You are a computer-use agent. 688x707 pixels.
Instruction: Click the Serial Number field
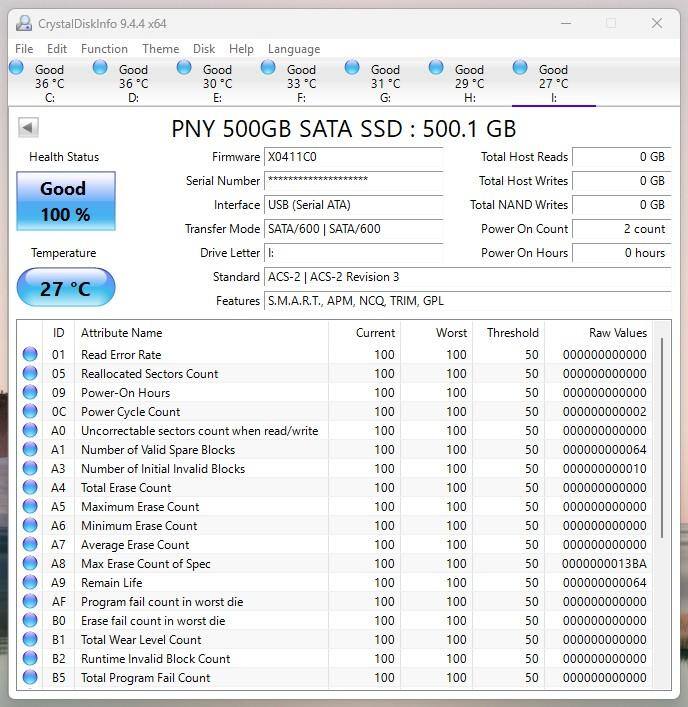353,181
